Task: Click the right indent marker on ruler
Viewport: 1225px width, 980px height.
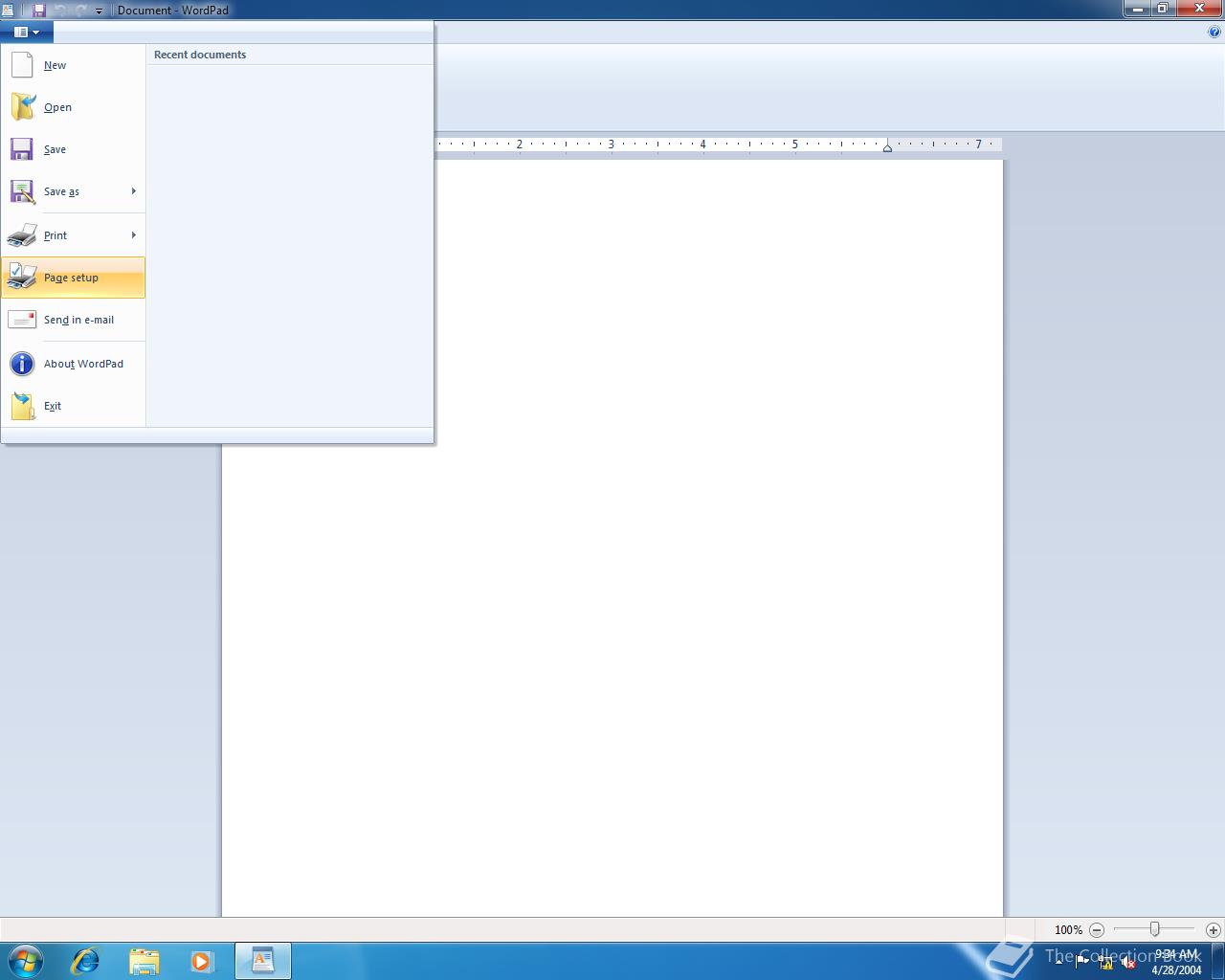Action: point(887,147)
